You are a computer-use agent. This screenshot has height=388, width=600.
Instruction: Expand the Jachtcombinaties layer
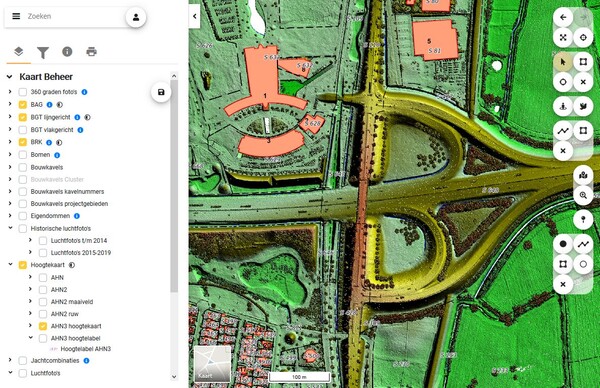[x=10, y=360]
